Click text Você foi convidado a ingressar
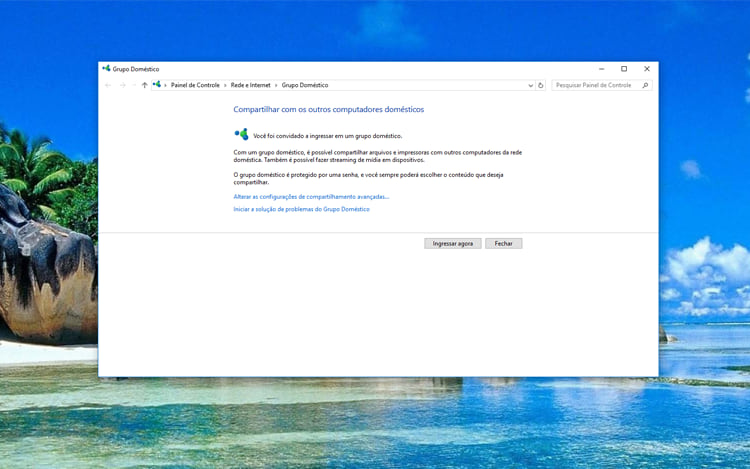This screenshot has height=469, width=750. click(328, 136)
